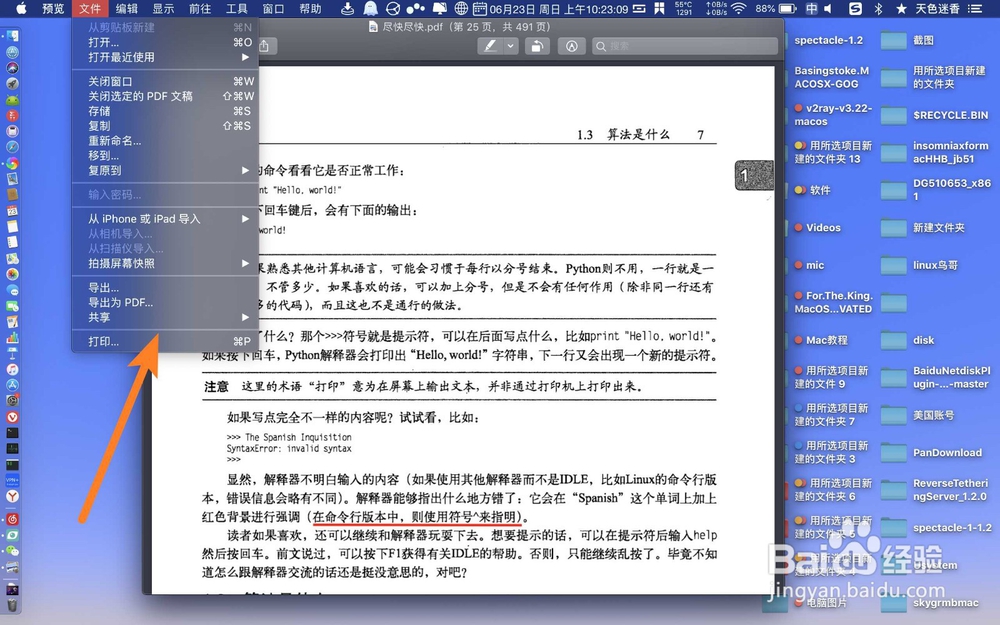Open the 窗口 menu
The height and width of the screenshot is (625, 1000).
pyautogui.click(x=273, y=8)
